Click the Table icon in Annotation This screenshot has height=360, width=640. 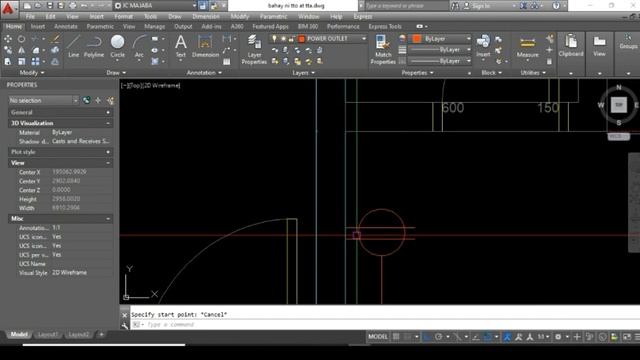227,62
